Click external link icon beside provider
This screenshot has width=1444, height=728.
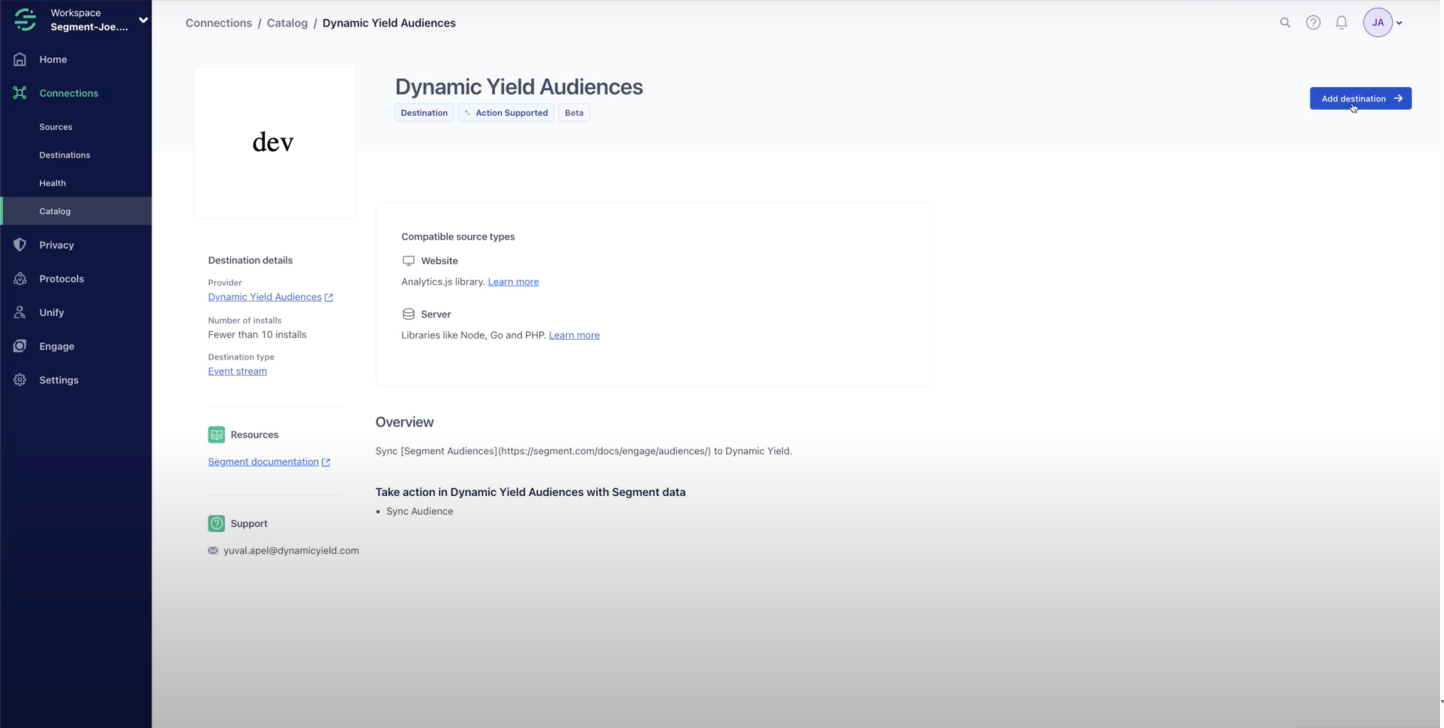tap(329, 298)
